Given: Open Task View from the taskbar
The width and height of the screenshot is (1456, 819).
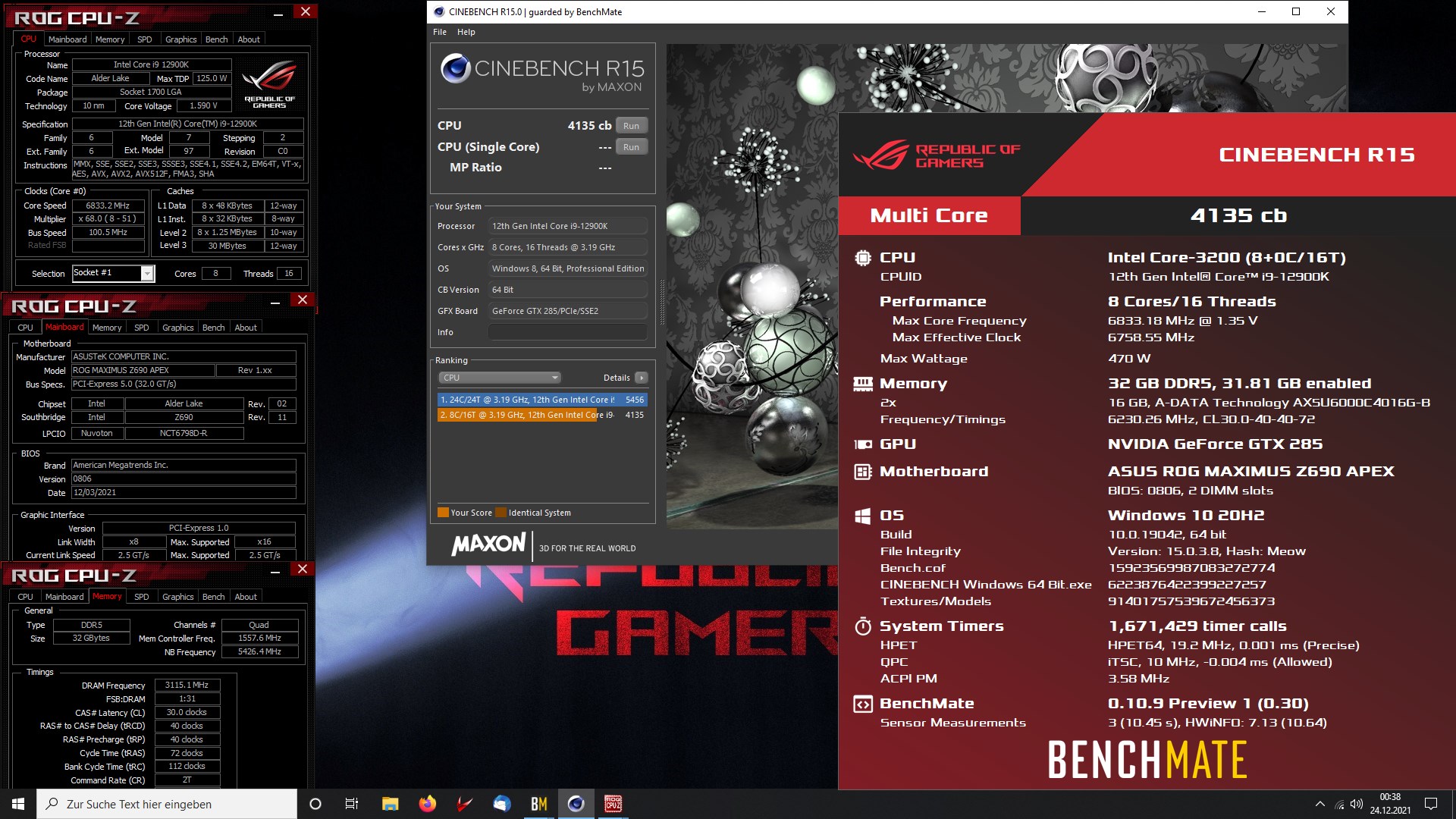Looking at the screenshot, I should [x=352, y=804].
